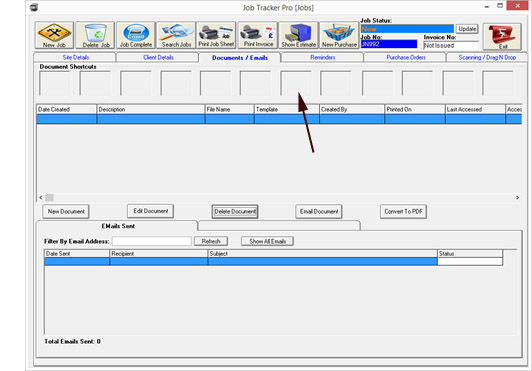
Task: Click the documents horizontal scrollbar thumb
Action: coord(50,197)
